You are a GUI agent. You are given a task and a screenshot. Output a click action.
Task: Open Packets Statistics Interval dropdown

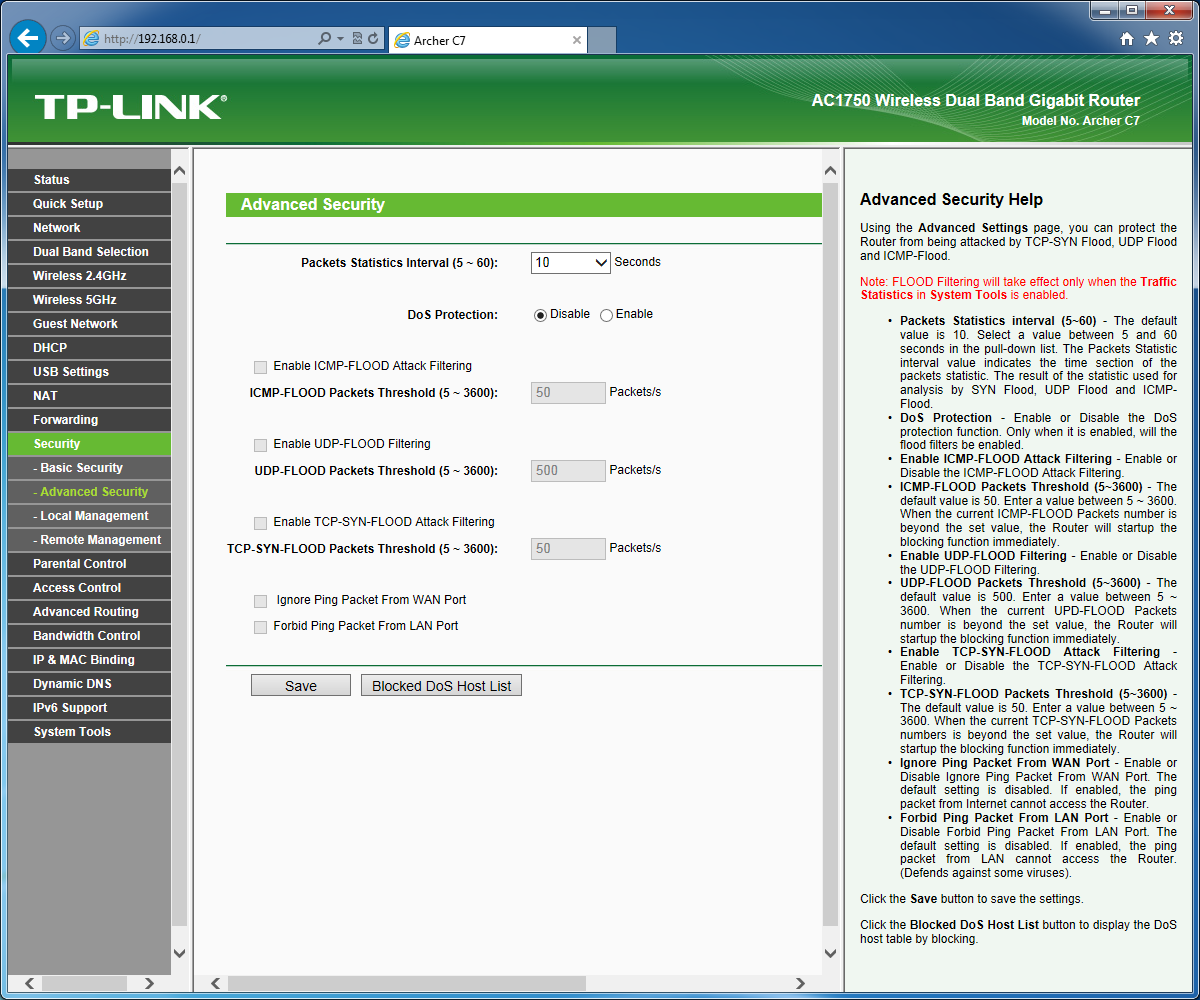(570, 263)
